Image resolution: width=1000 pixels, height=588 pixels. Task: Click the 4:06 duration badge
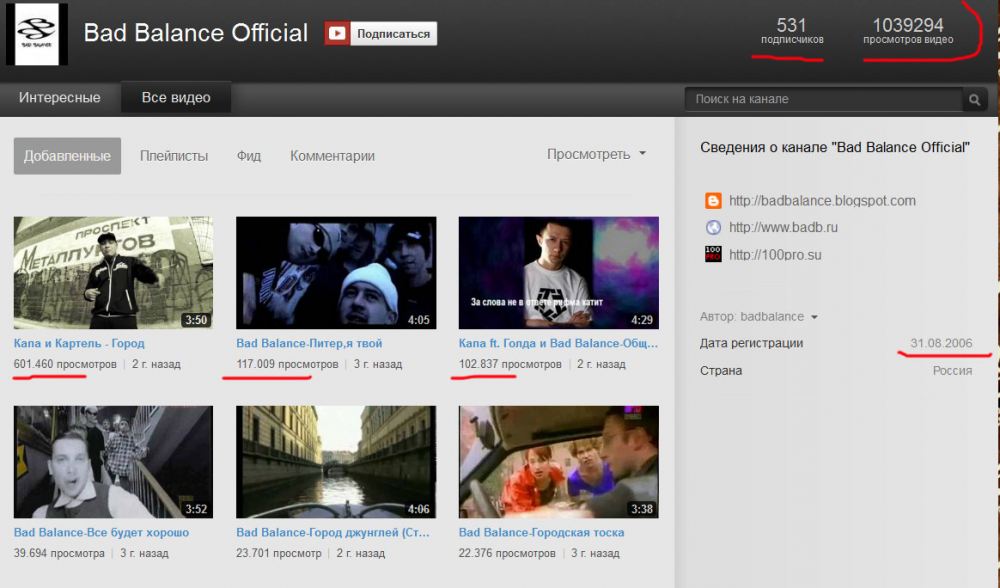(418, 509)
